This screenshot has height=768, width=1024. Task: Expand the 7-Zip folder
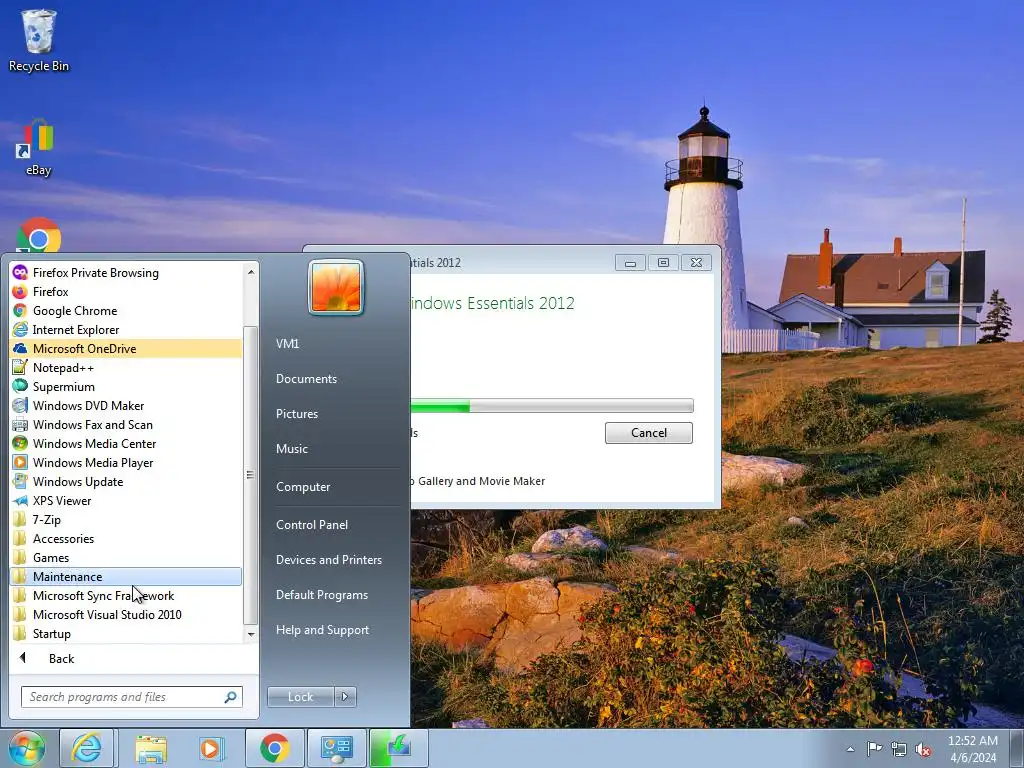(x=126, y=519)
